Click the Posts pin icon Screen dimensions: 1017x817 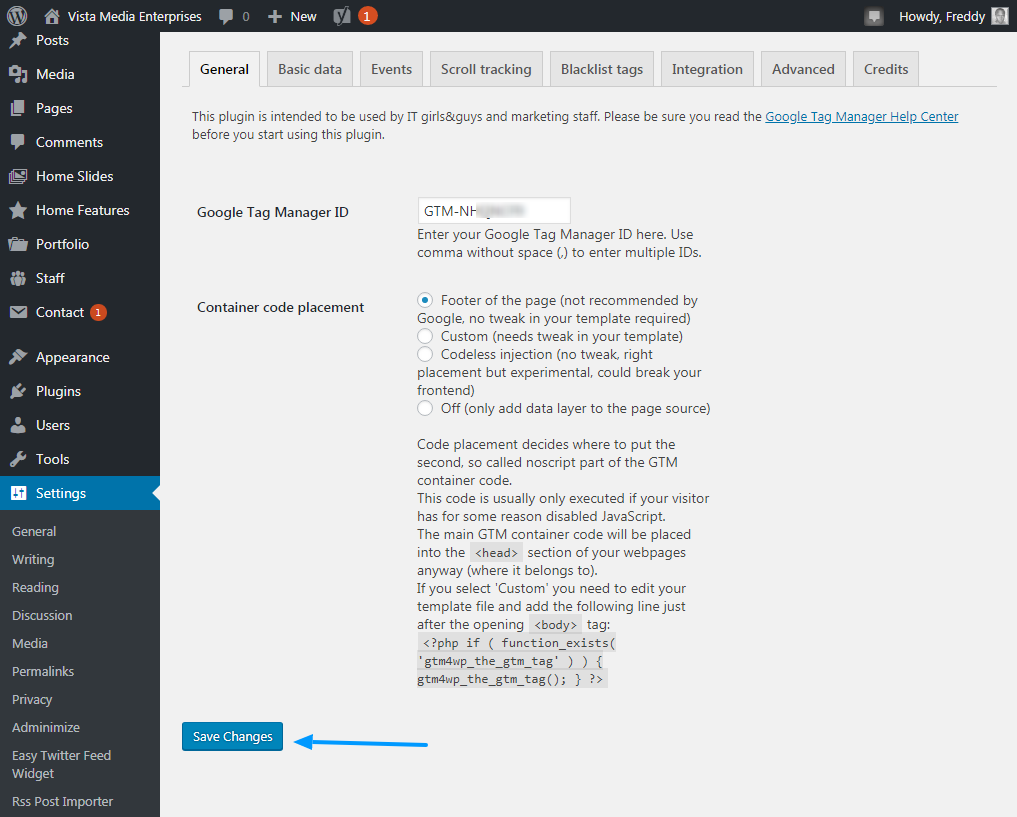pyautogui.click(x=18, y=40)
